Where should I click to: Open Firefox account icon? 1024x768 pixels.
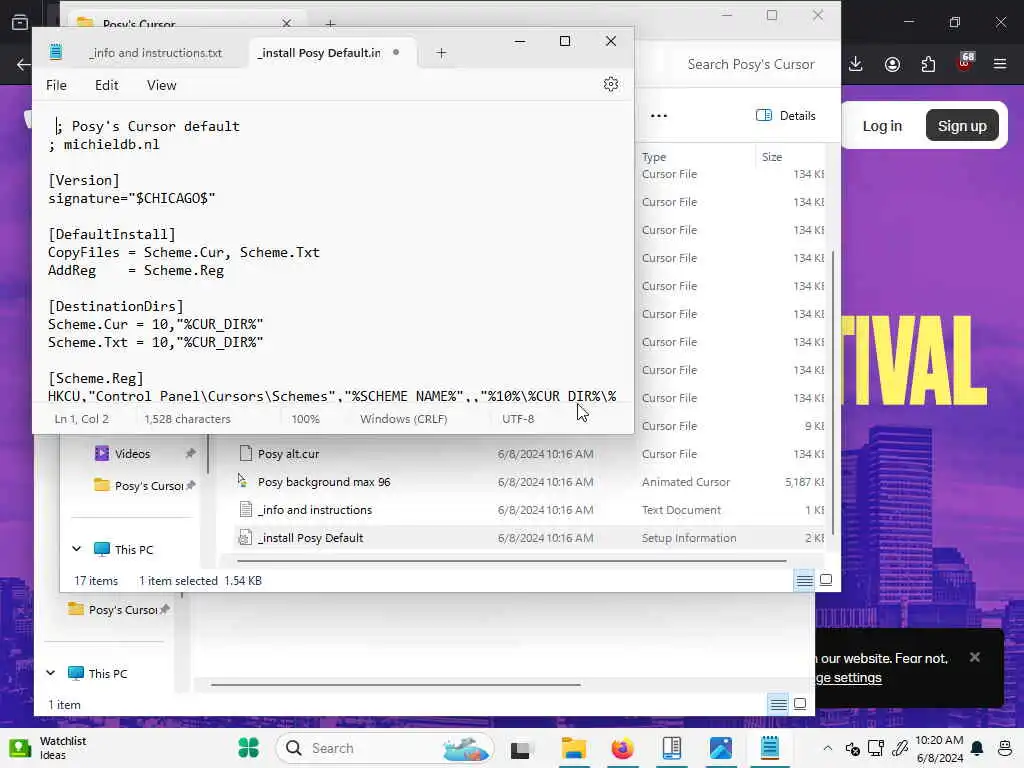pos(892,64)
